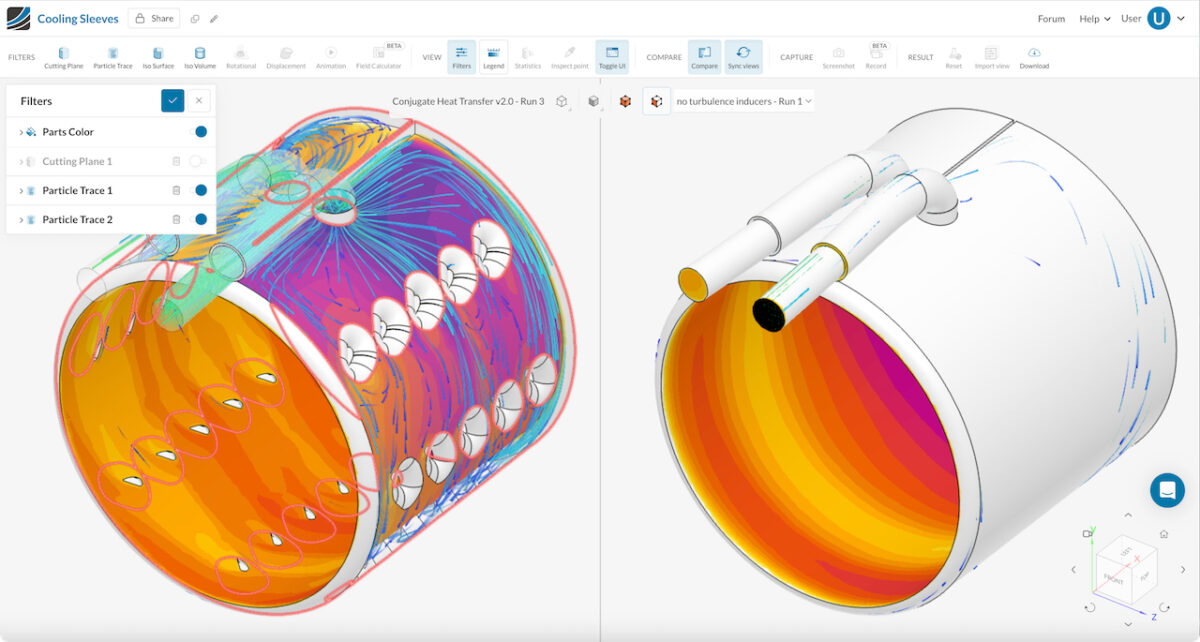This screenshot has width=1200, height=642.
Task: Select highlighted orange cube render mode
Action: (657, 101)
